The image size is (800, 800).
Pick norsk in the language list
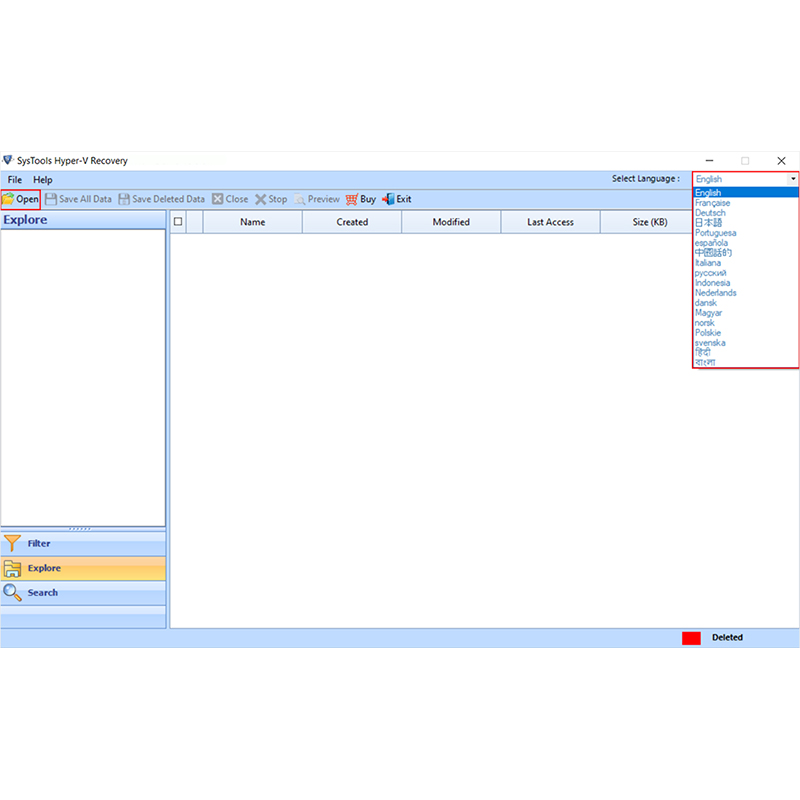coord(746,322)
